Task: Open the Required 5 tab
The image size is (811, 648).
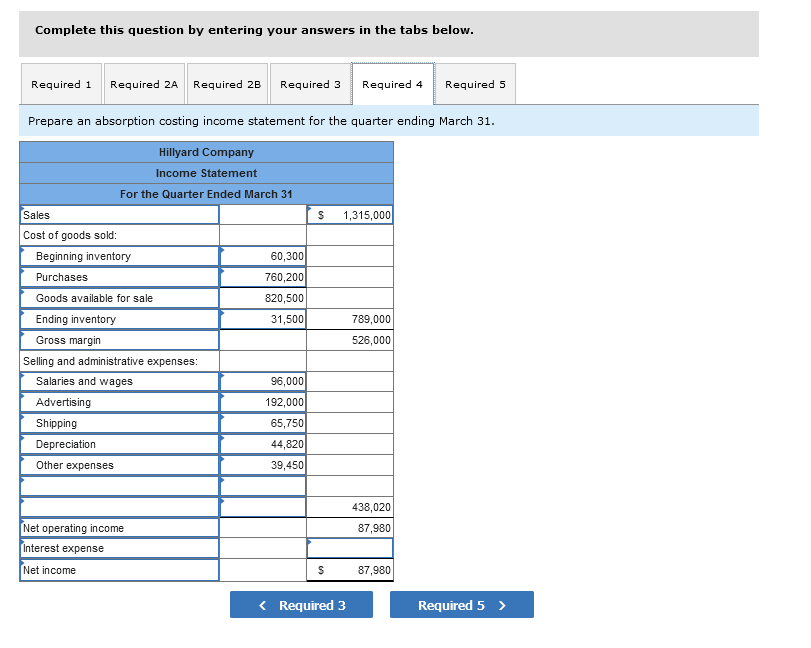Action: 475,84
